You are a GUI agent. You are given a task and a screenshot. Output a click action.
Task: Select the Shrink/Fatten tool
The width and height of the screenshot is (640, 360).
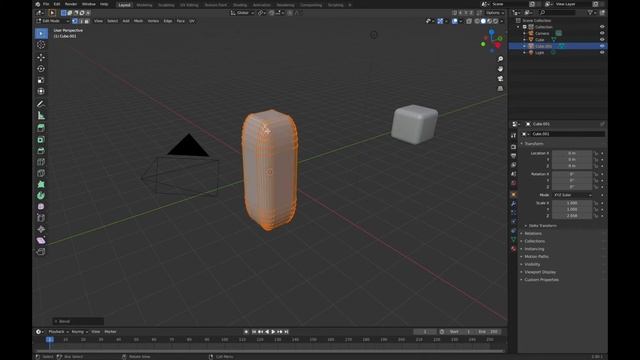(41, 229)
